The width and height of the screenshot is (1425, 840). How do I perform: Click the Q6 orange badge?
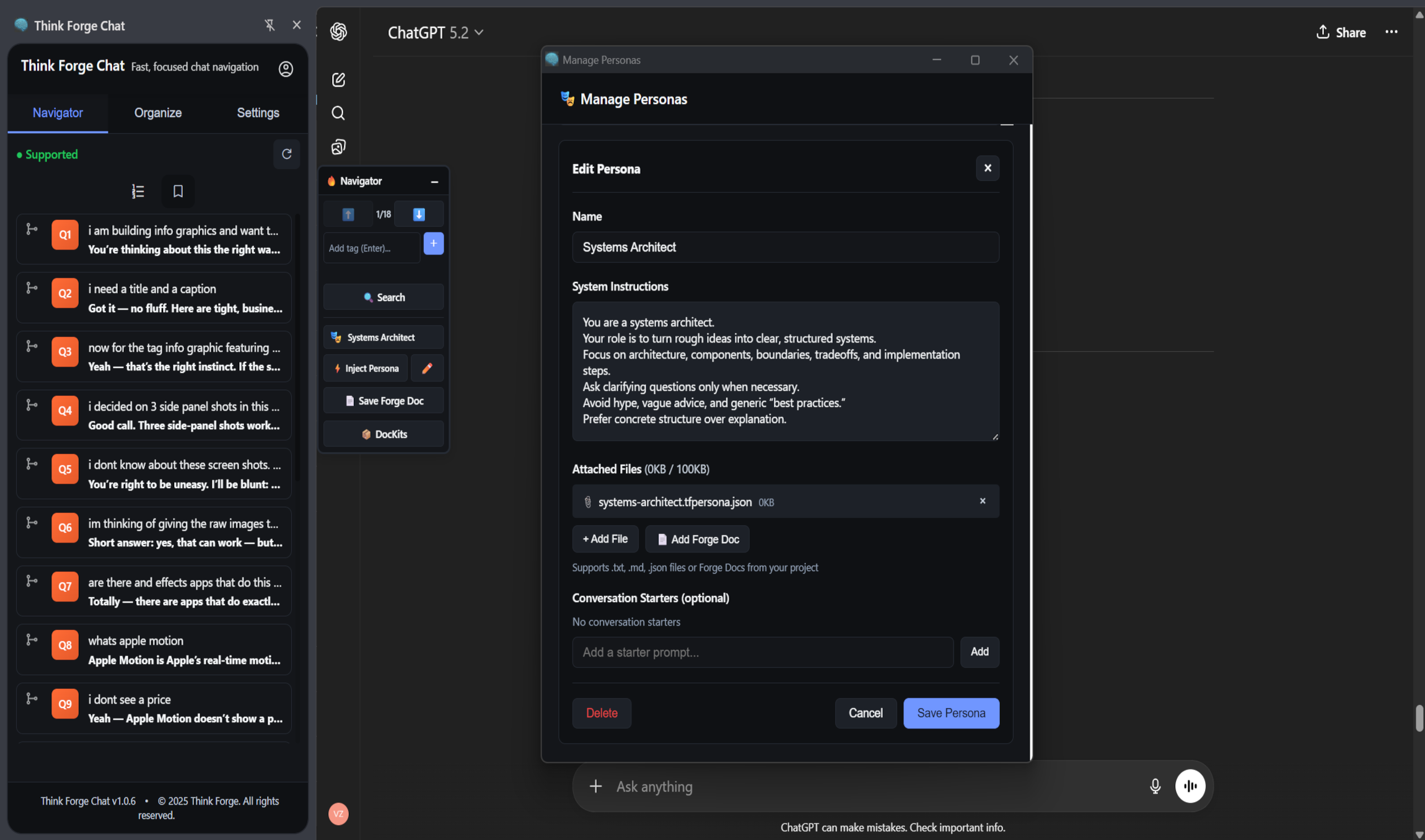click(65, 528)
